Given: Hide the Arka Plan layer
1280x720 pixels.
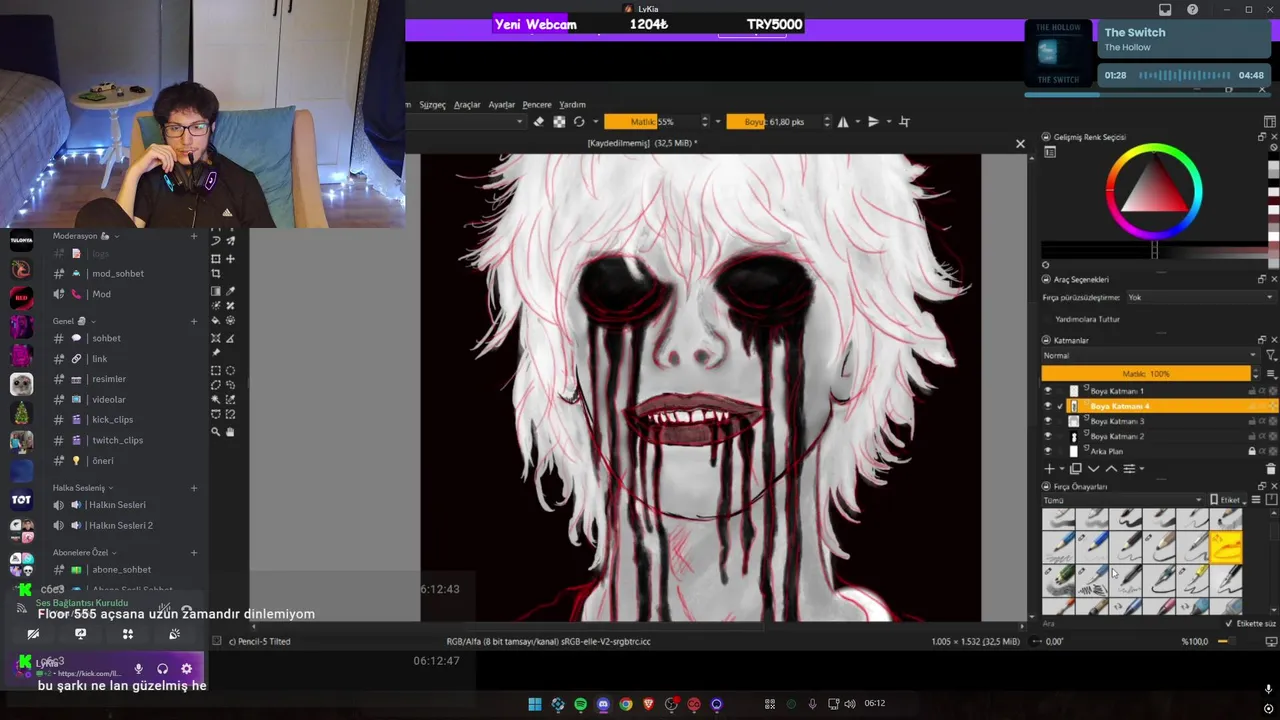Looking at the screenshot, I should pyautogui.click(x=1047, y=451).
